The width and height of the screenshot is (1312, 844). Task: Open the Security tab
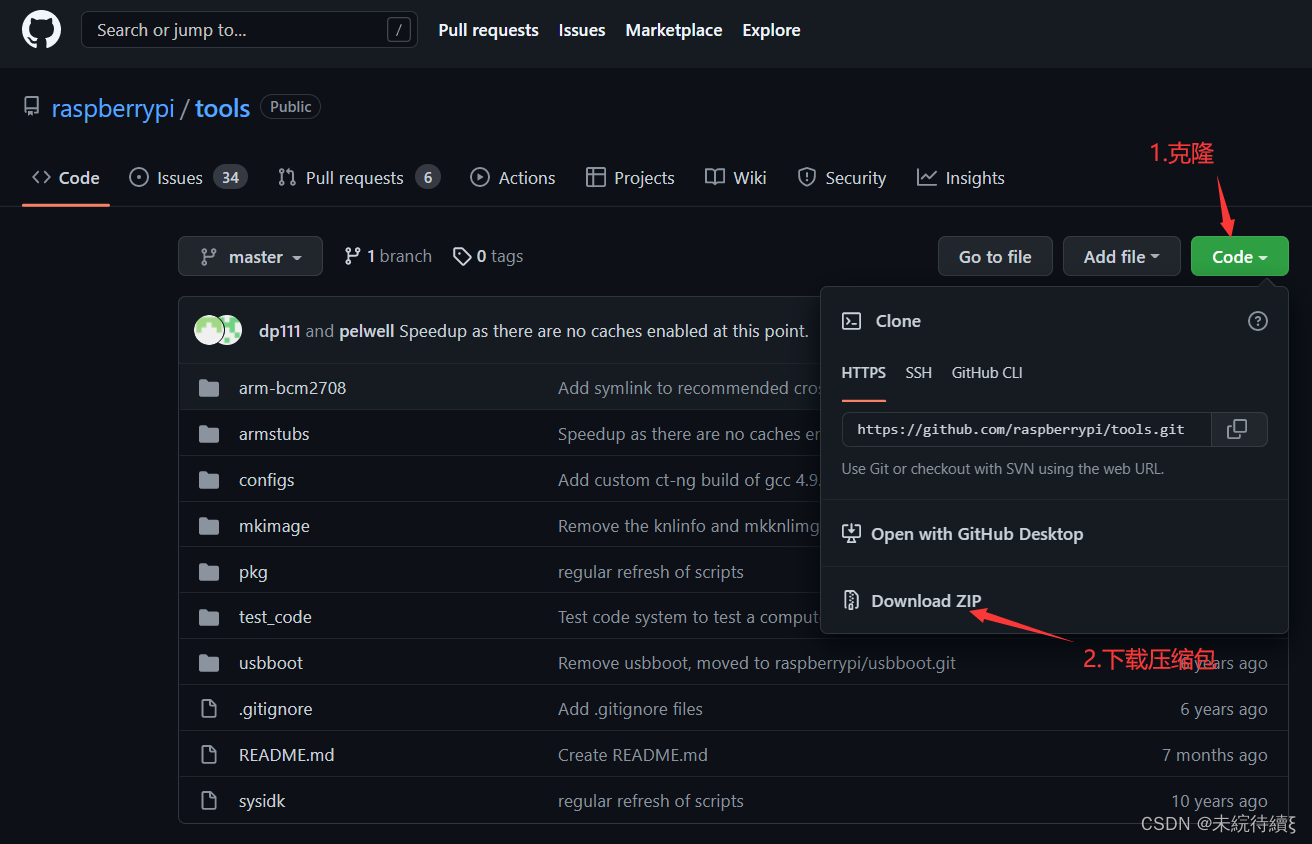[842, 178]
